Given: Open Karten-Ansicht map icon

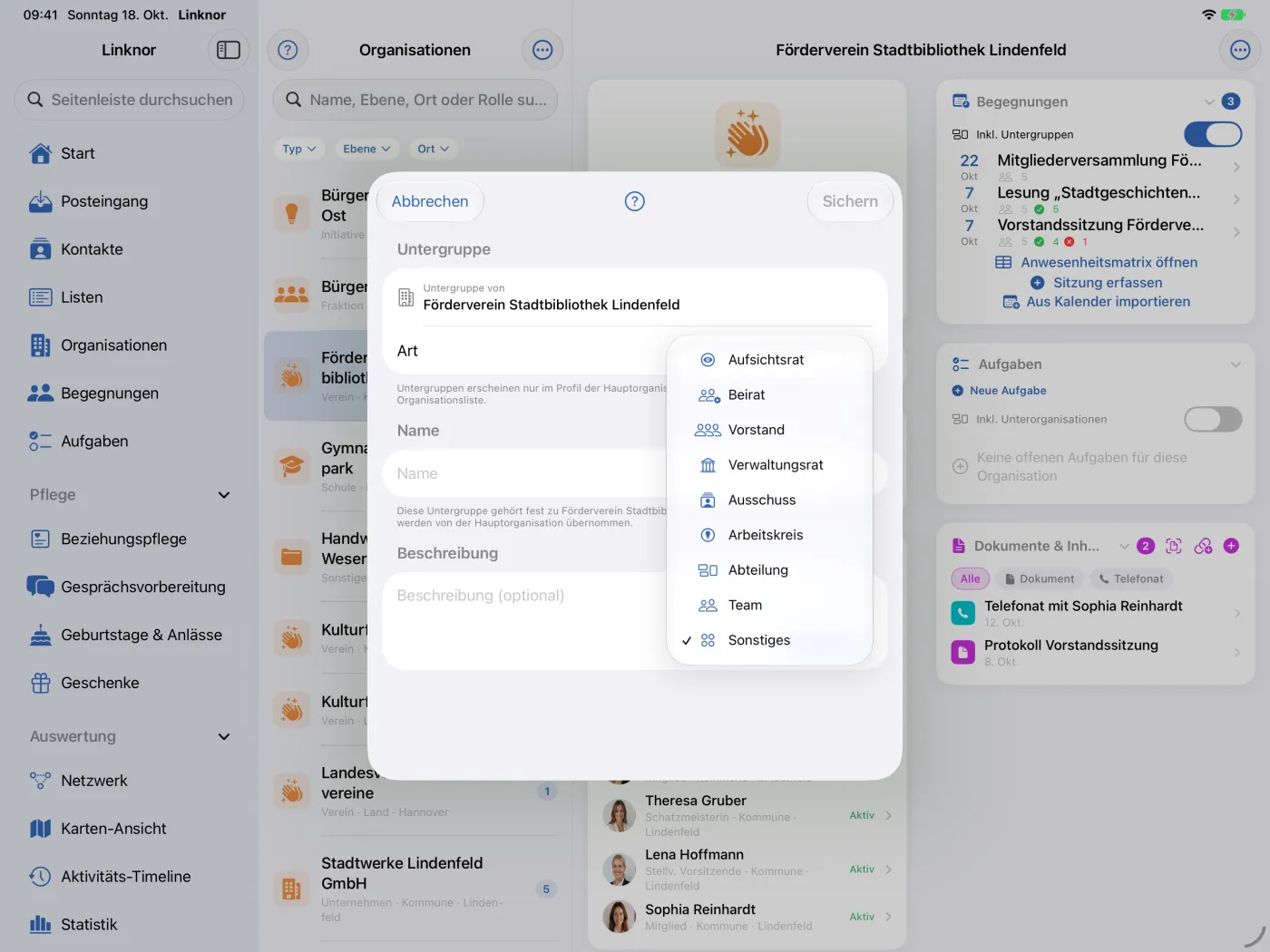Looking at the screenshot, I should click(41, 829).
